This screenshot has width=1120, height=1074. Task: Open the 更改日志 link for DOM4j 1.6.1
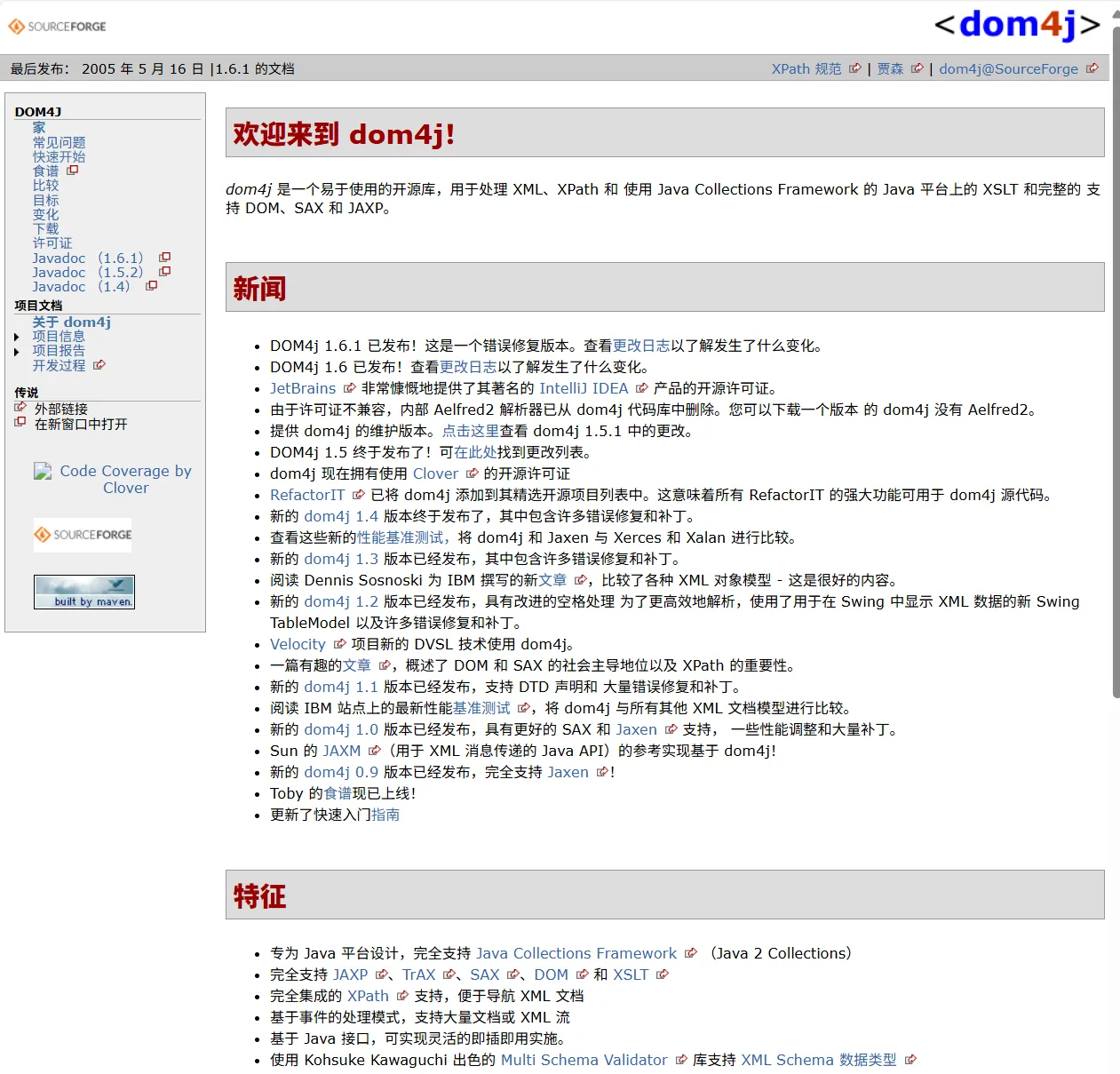tap(641, 346)
